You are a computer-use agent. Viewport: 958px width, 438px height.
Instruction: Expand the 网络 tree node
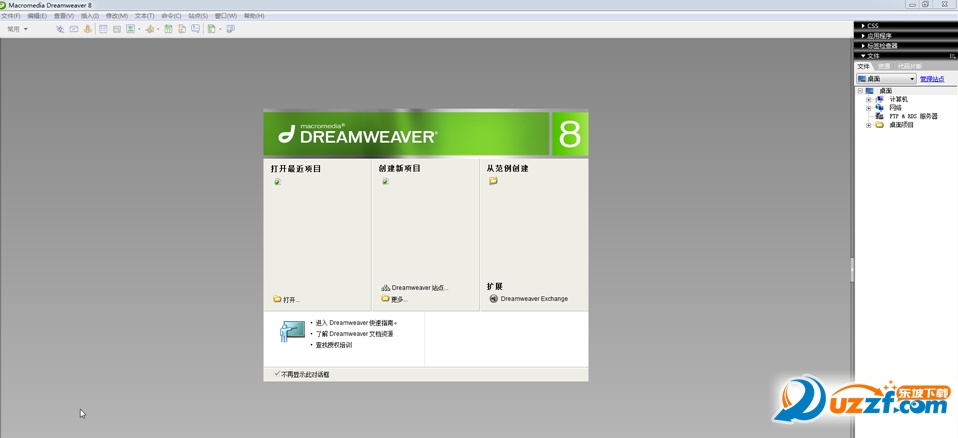[x=869, y=108]
